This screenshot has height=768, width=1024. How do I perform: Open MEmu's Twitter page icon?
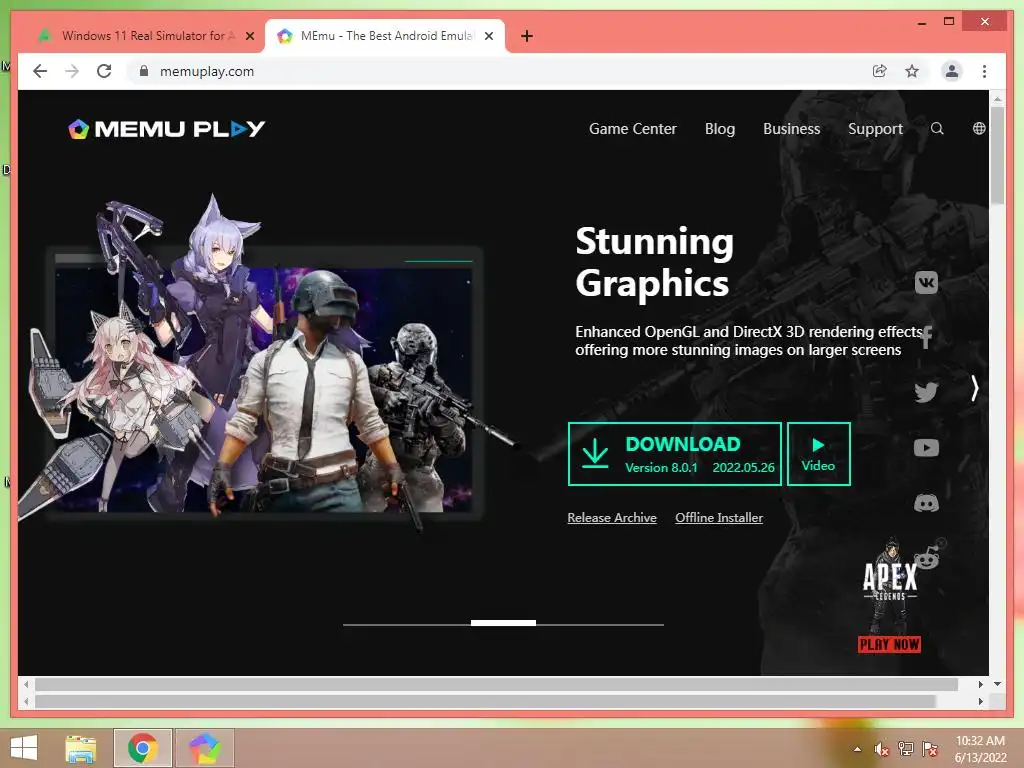point(926,392)
